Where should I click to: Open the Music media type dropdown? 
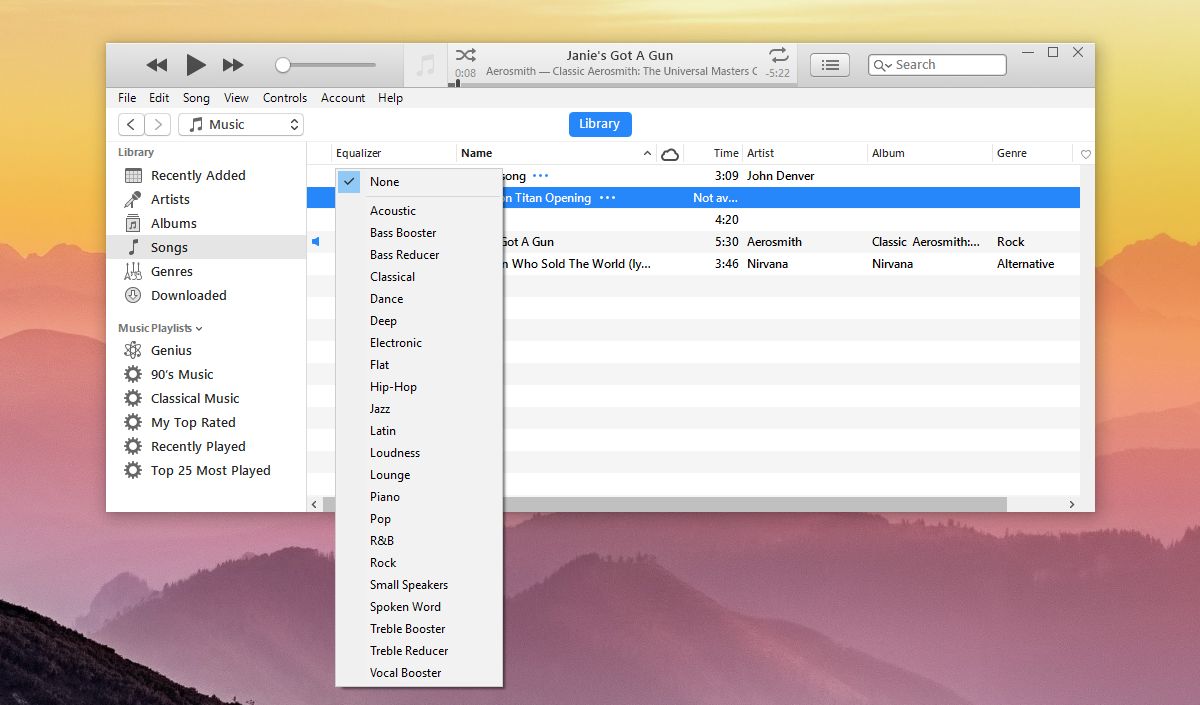(240, 124)
